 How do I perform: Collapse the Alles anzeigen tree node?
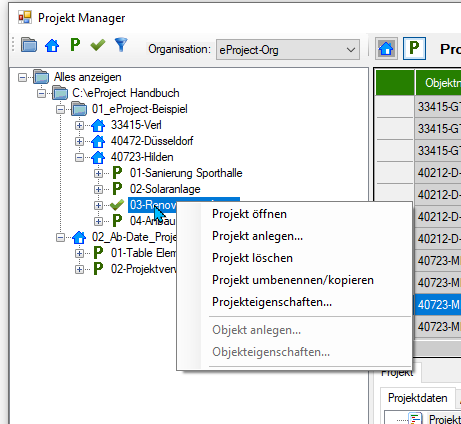(x=22, y=78)
